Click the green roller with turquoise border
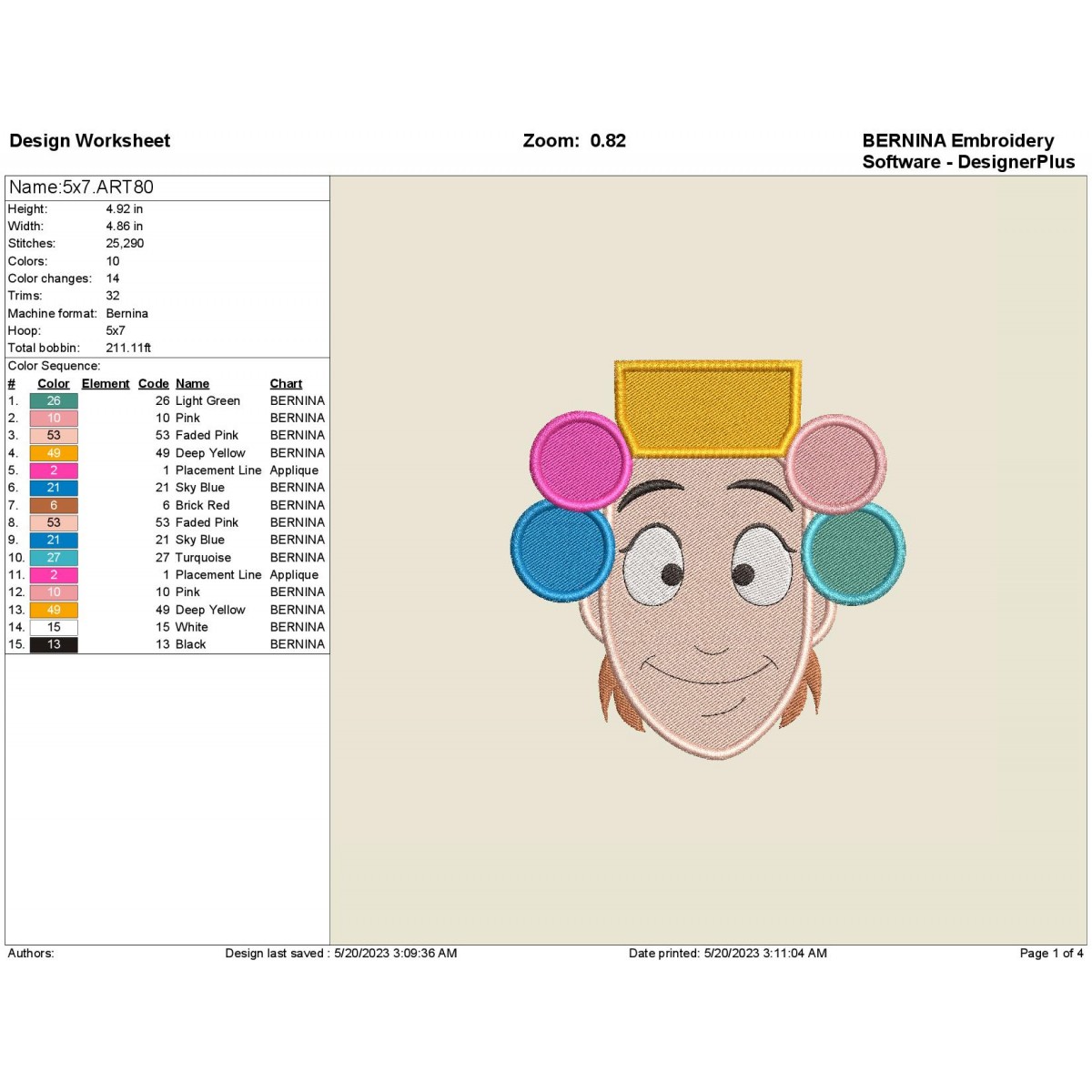The height and width of the screenshot is (1092, 1092). pos(854,553)
